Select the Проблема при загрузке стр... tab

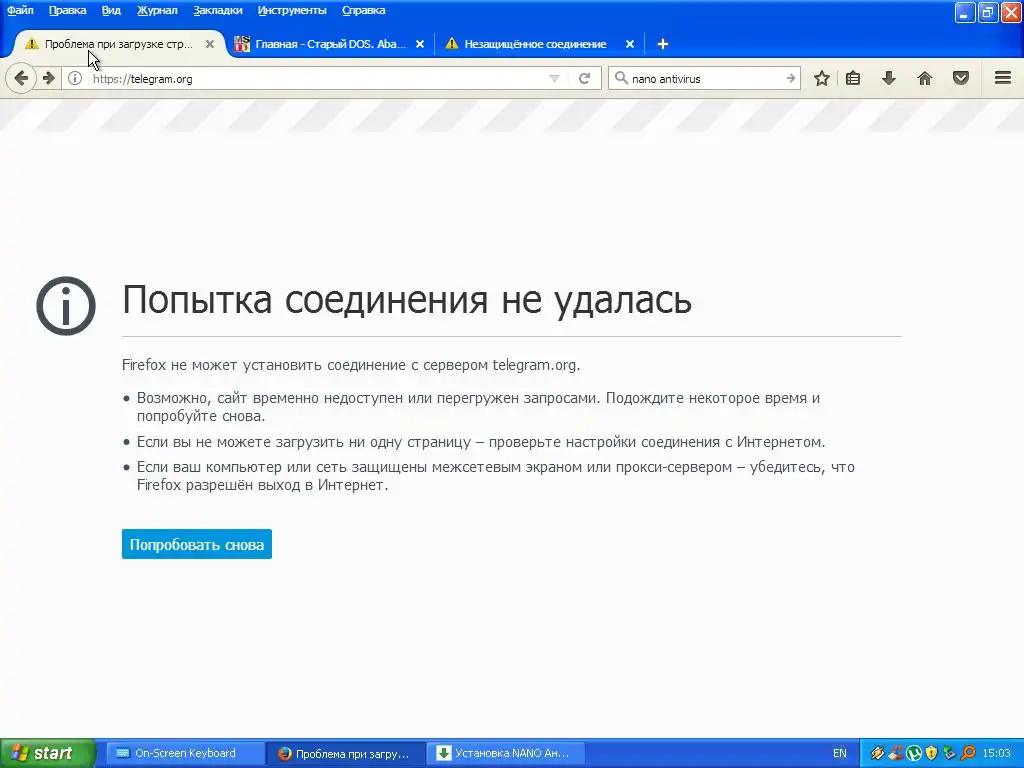118,44
